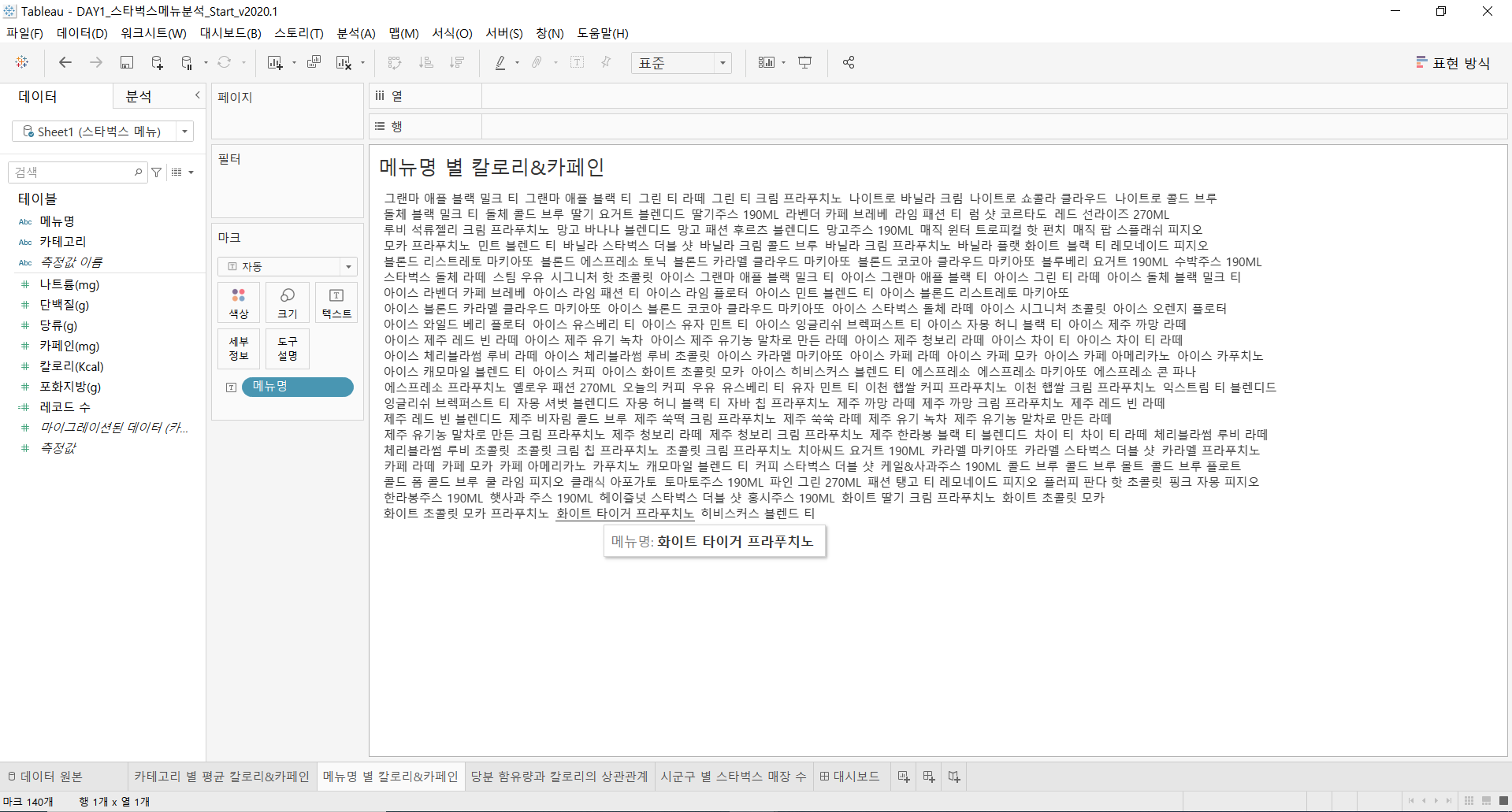Viewport: 1512px width, 812px height.
Task: Expand the new worksheet dropdown arrow
Action: point(294,63)
